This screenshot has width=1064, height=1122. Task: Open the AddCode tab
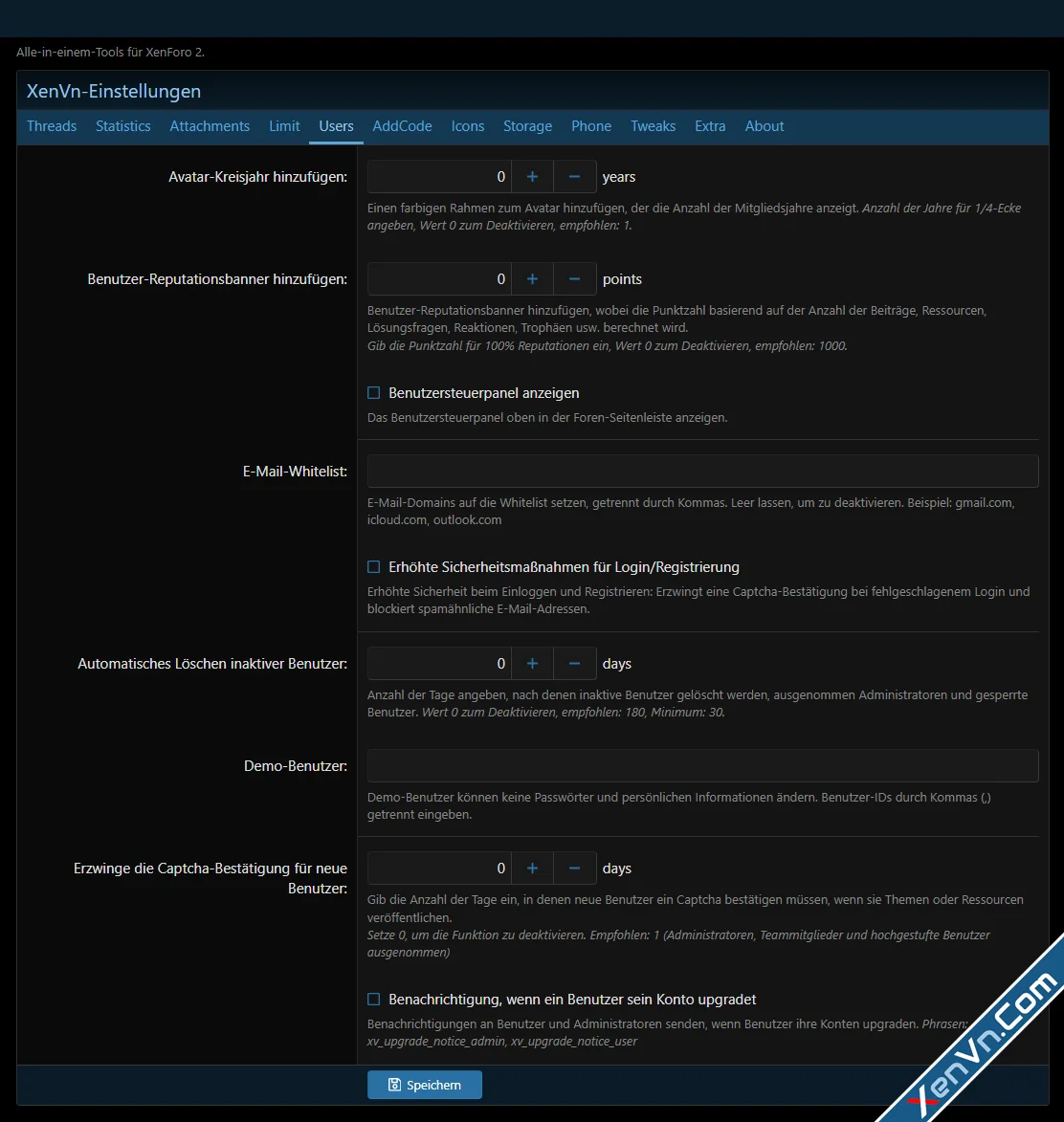403,126
